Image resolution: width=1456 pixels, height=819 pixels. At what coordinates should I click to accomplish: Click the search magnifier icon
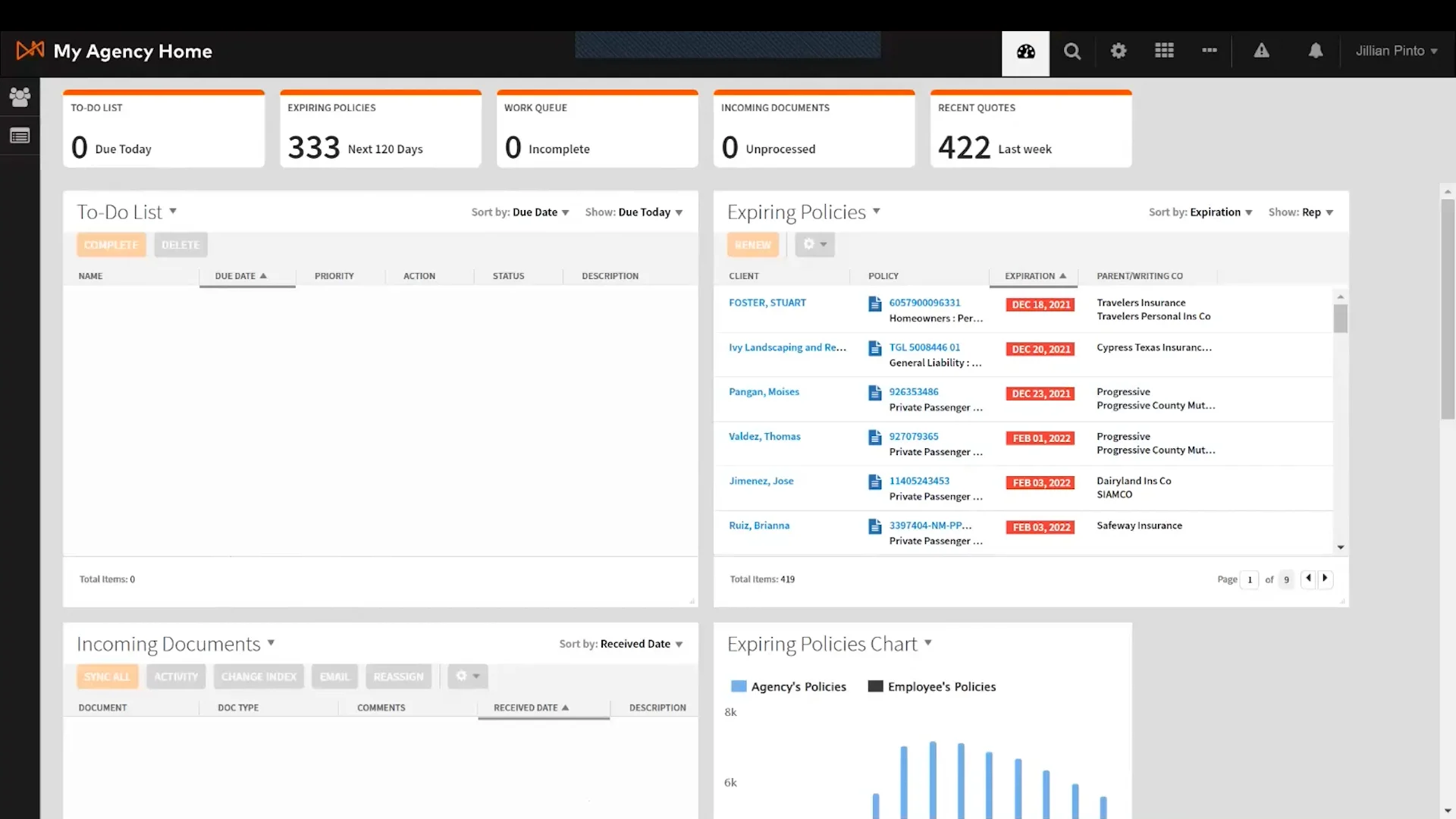point(1072,52)
